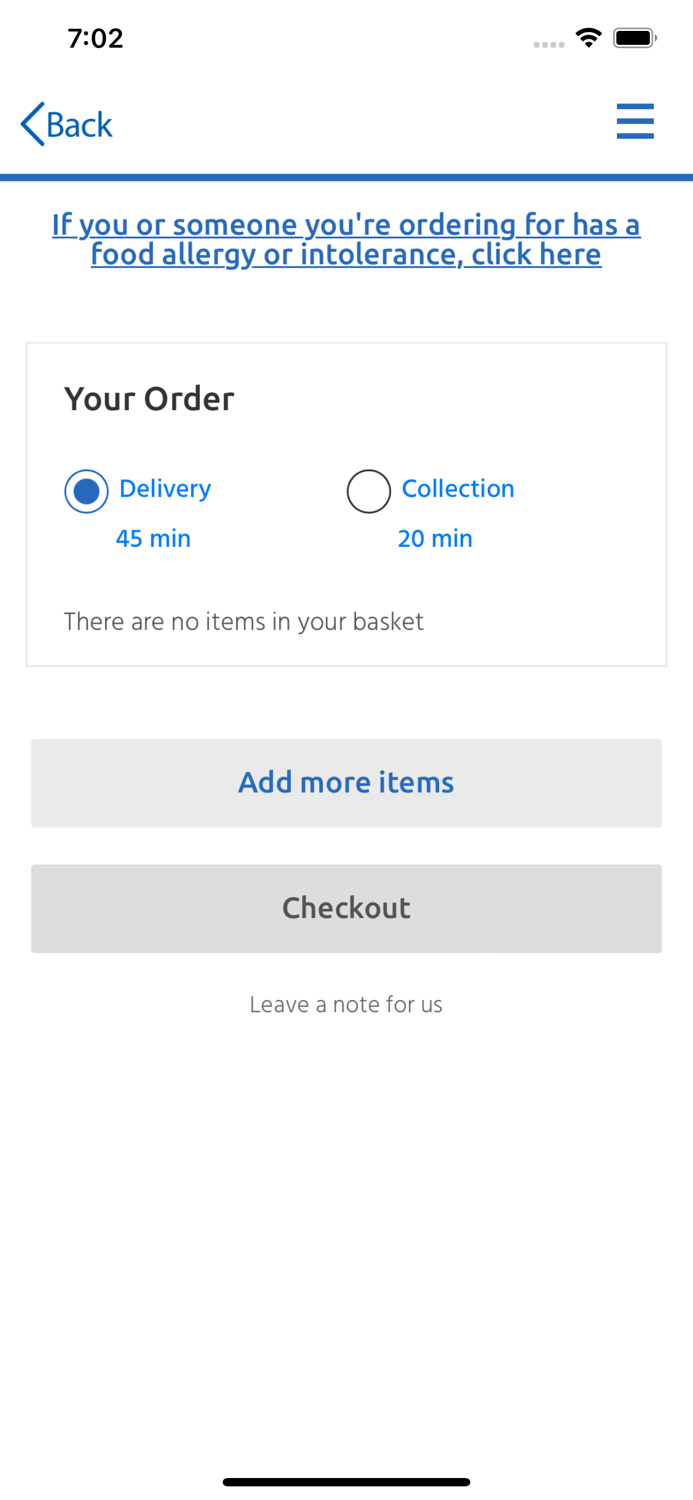693x1500 pixels.
Task: Tap Leave a note for us
Action: coord(346,1004)
